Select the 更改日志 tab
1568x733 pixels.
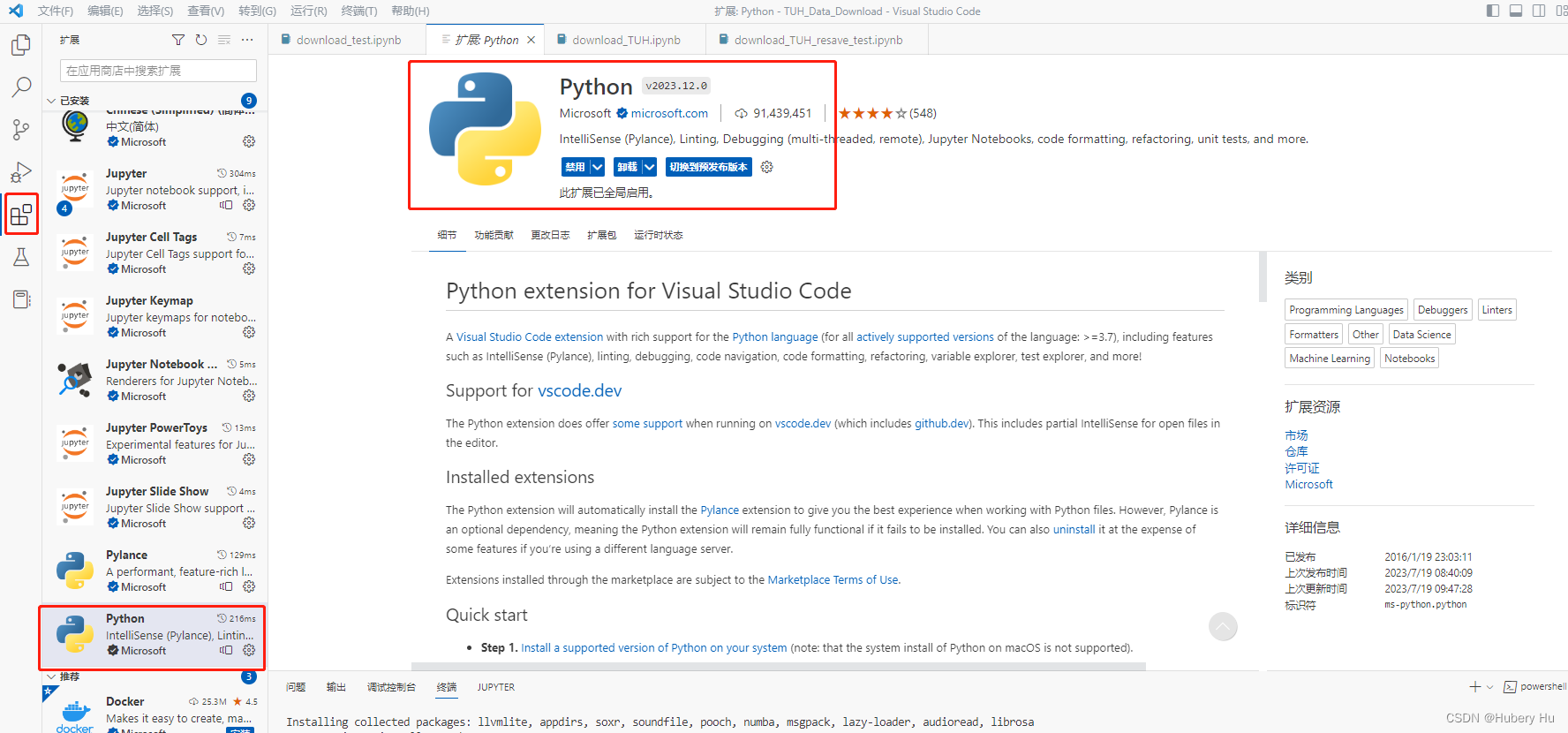click(550, 235)
